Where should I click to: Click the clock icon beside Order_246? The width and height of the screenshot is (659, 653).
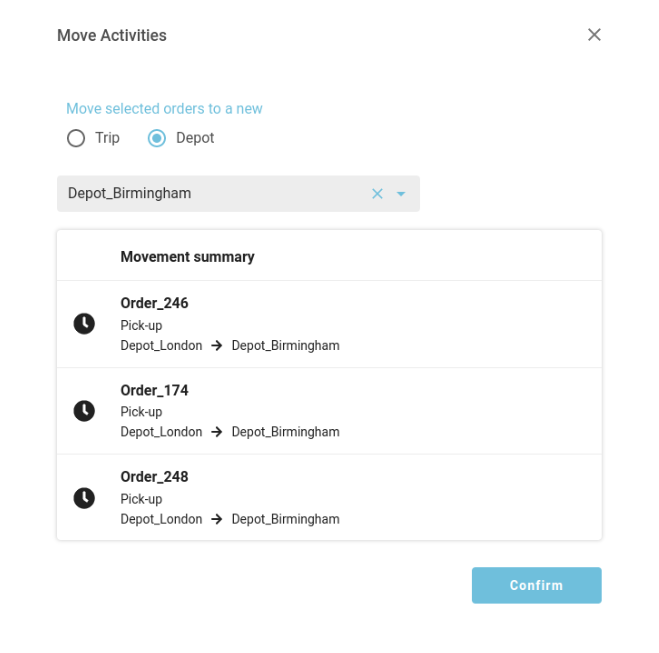[84, 324]
